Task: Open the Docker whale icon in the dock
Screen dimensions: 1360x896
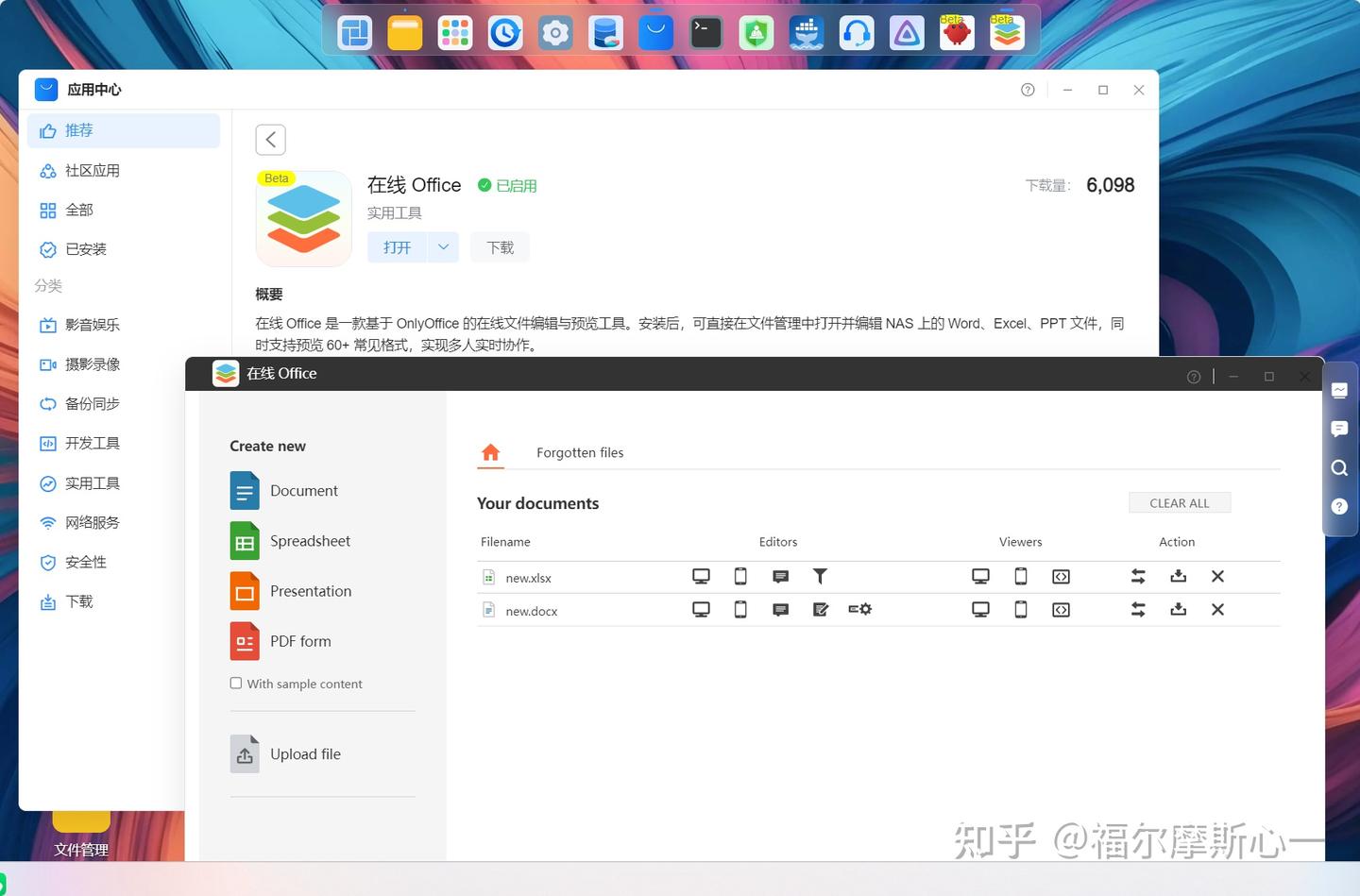Action: (x=807, y=33)
